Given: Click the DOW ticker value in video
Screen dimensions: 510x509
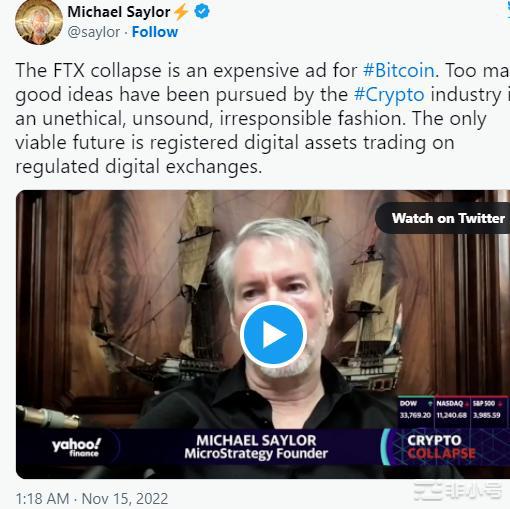Looking at the screenshot, I should 415,415.
